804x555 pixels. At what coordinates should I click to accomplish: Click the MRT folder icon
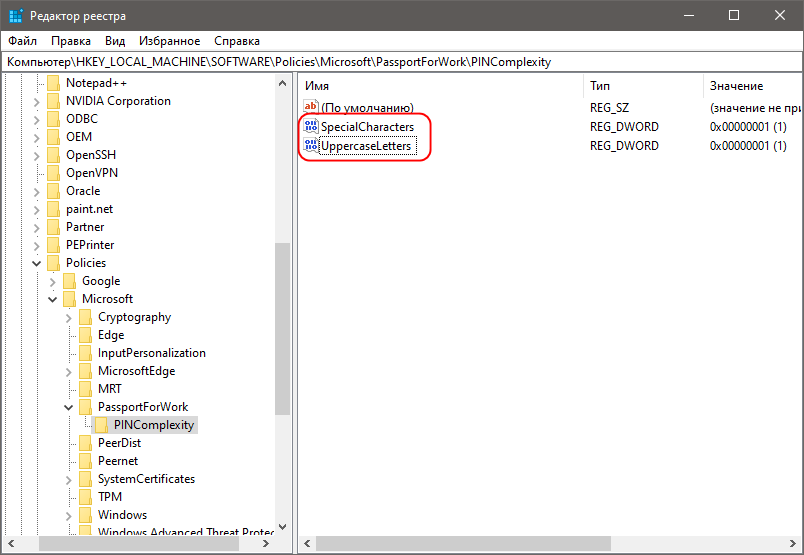coord(86,389)
